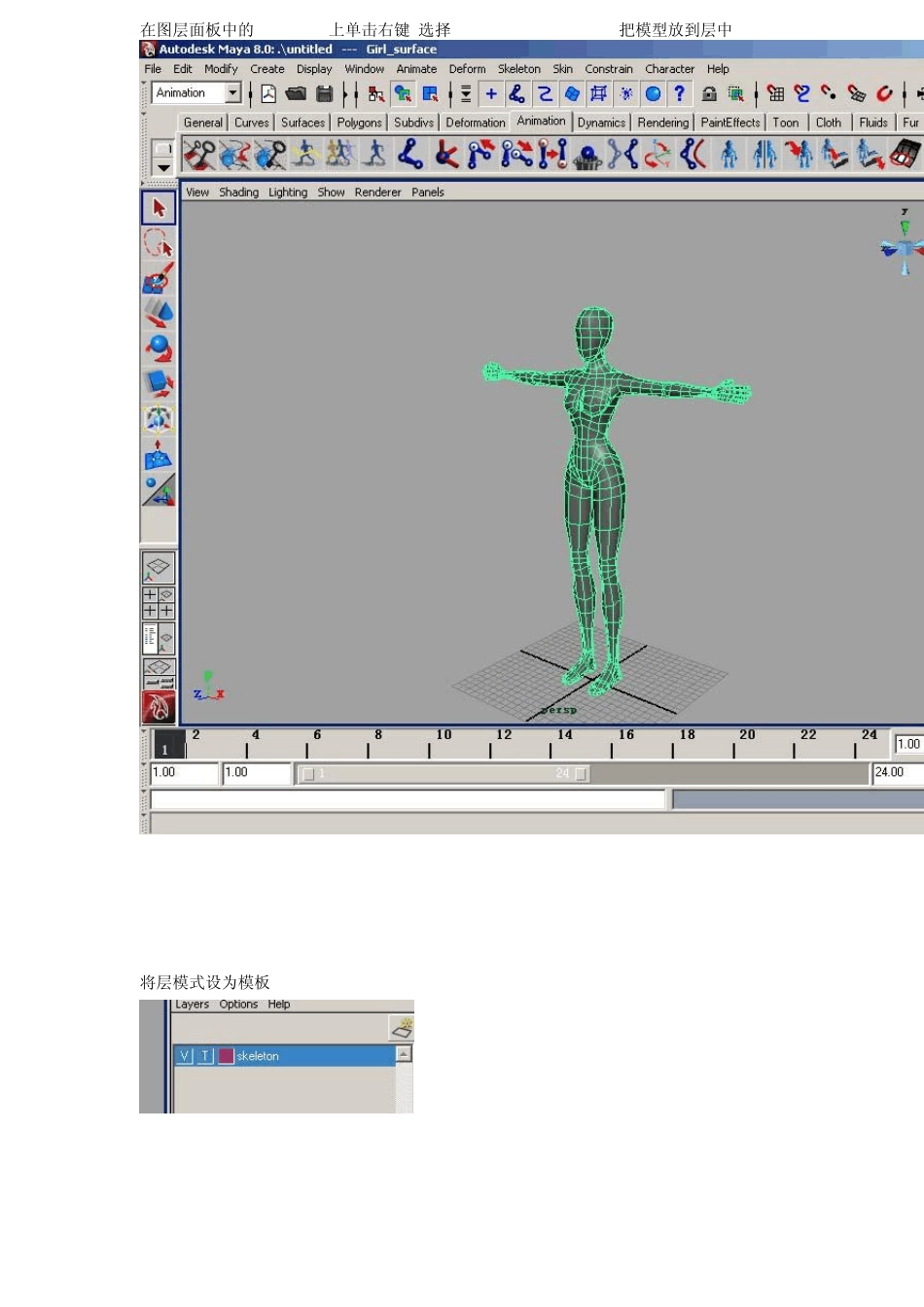Image resolution: width=924 pixels, height=1307 pixels.
Task: Open the Animation menu set dropdown
Action: point(233,93)
